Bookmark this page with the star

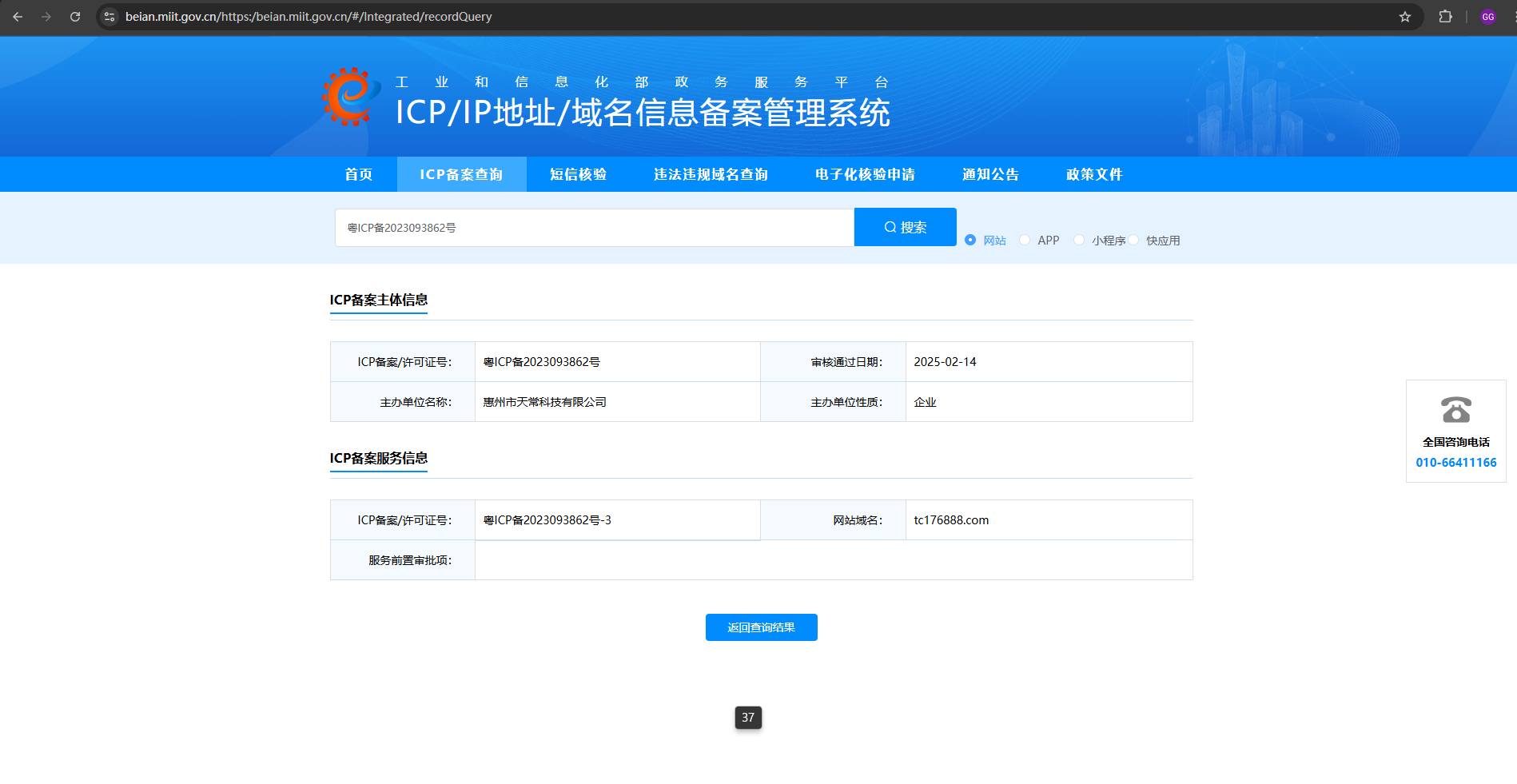point(1405,17)
